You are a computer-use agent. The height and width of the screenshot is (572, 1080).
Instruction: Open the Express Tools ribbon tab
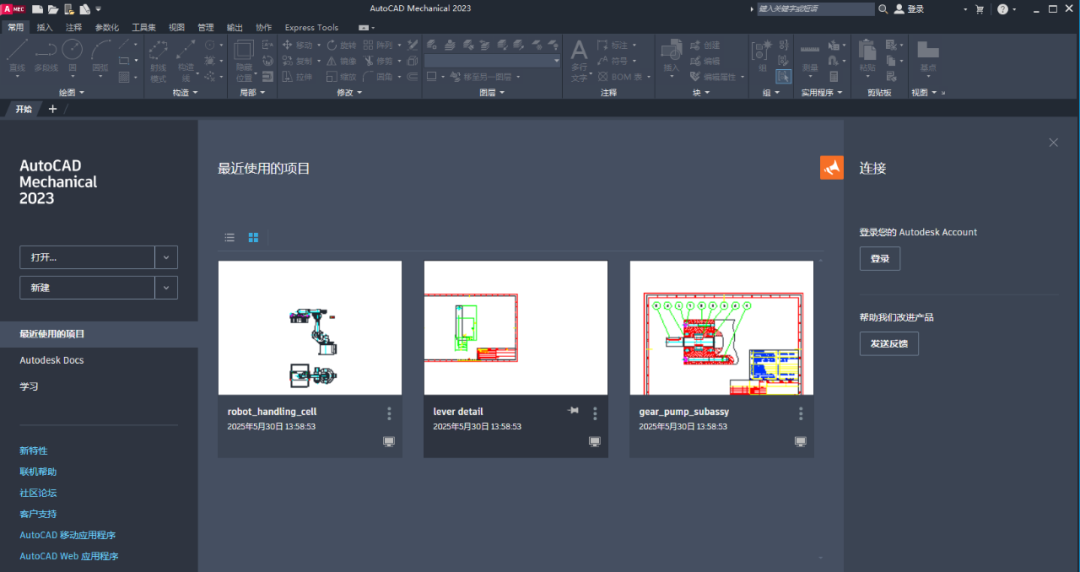(311, 27)
